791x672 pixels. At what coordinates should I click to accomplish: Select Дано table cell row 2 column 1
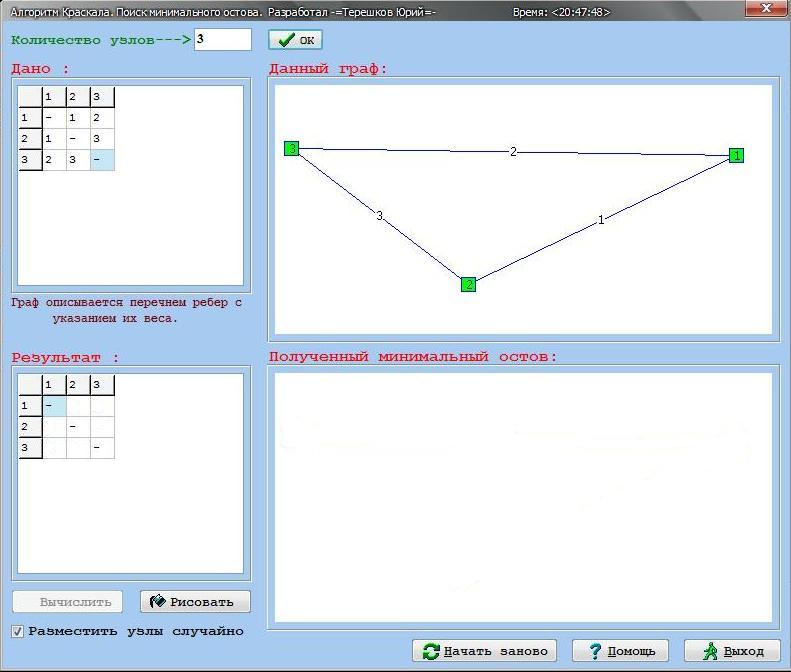pyautogui.click(x=54, y=139)
